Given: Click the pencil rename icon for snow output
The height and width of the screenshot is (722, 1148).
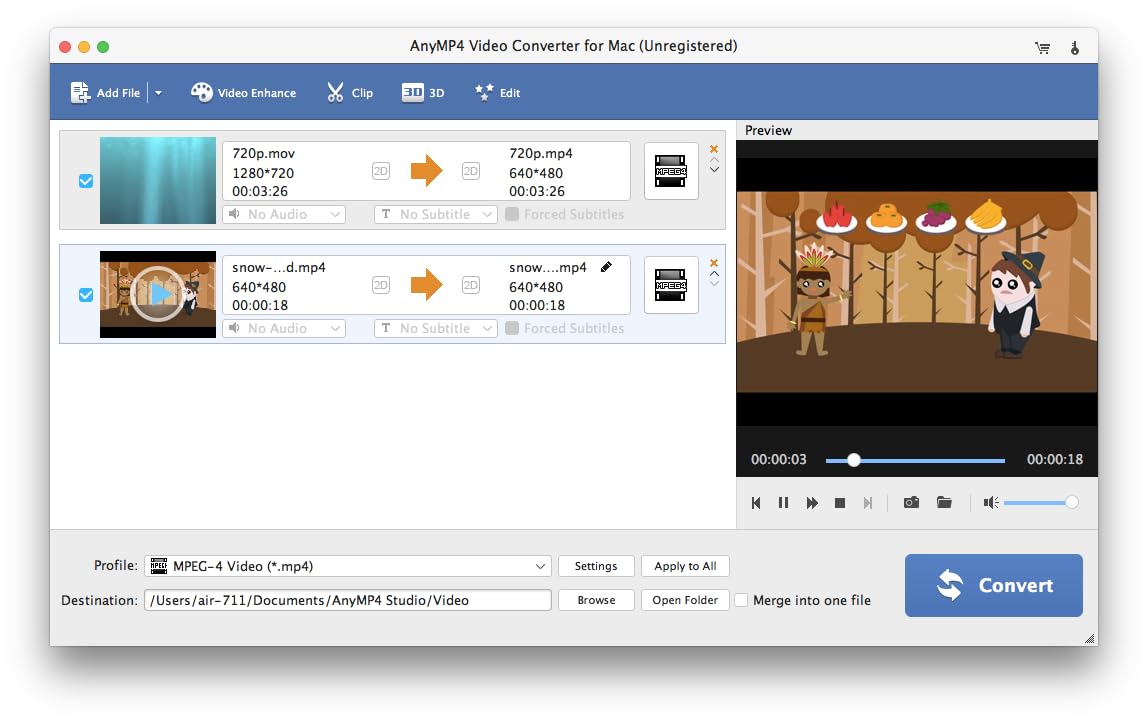Looking at the screenshot, I should pos(606,267).
